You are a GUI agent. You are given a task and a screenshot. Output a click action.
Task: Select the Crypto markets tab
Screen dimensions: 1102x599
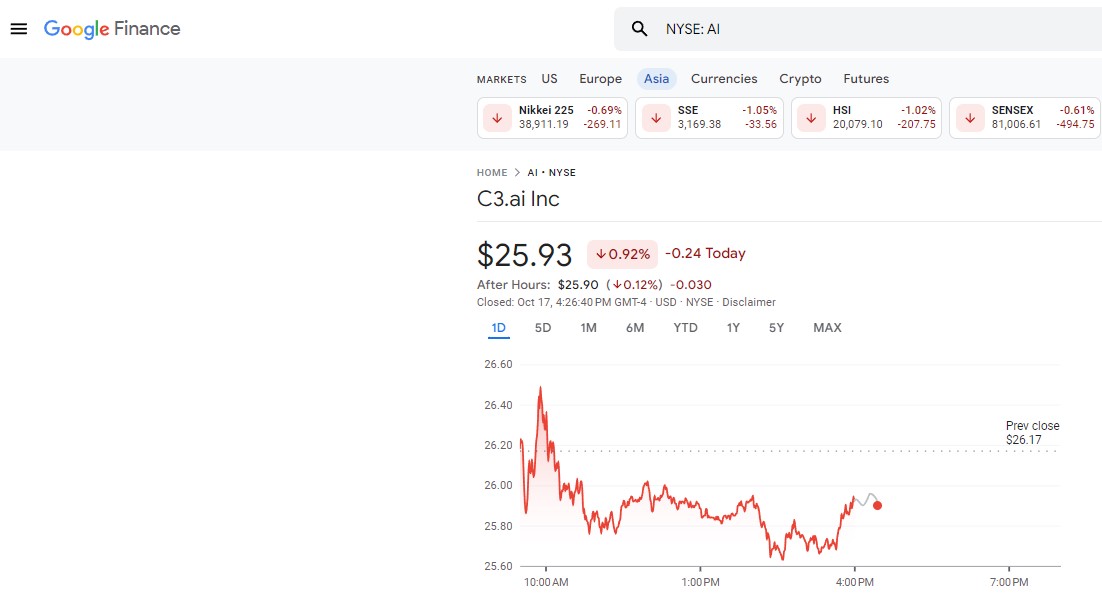pos(800,79)
